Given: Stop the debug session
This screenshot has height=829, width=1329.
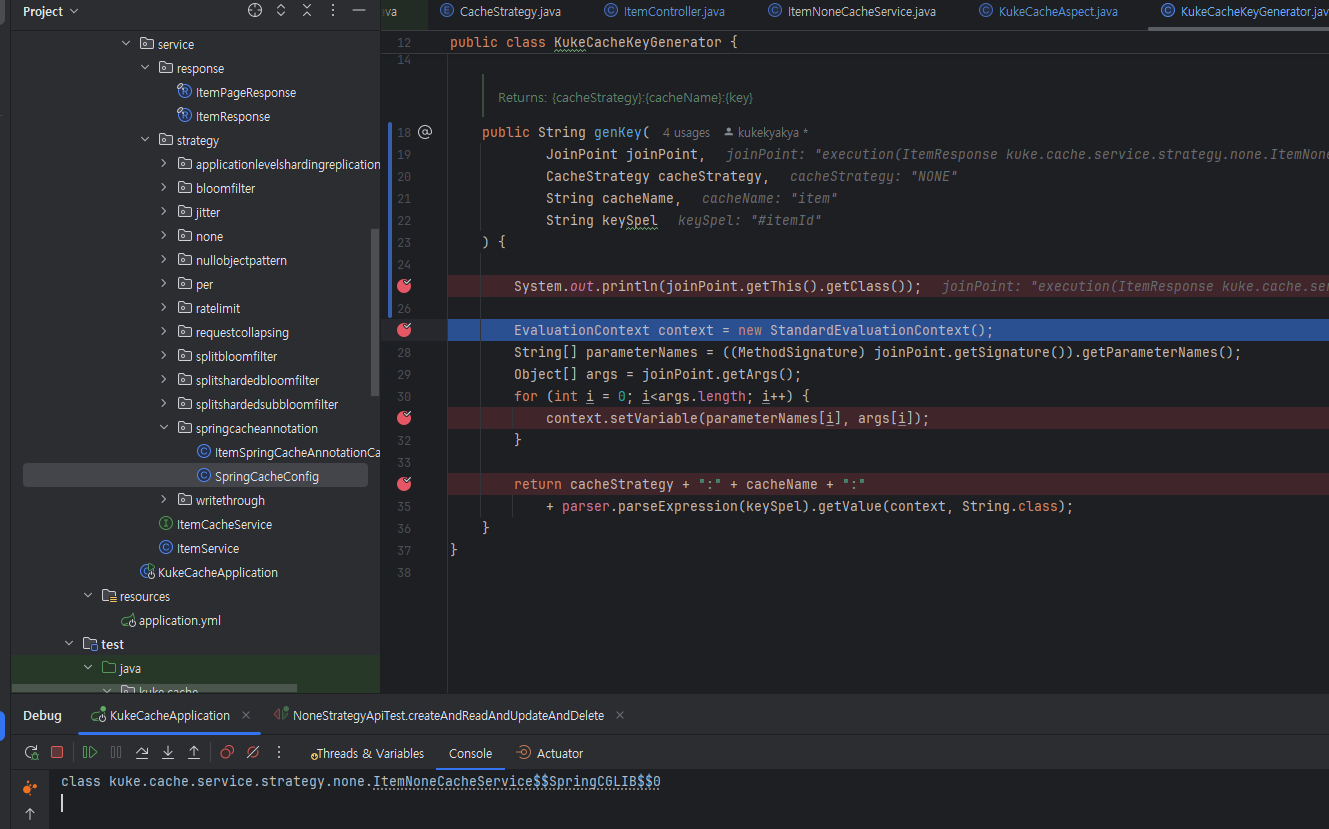Looking at the screenshot, I should [57, 753].
